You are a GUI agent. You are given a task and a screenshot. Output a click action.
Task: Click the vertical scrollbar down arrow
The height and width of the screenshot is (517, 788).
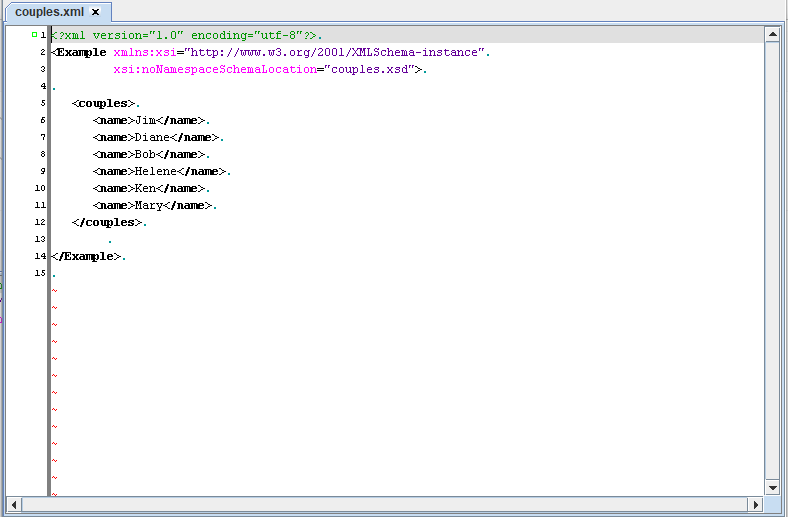(772, 487)
